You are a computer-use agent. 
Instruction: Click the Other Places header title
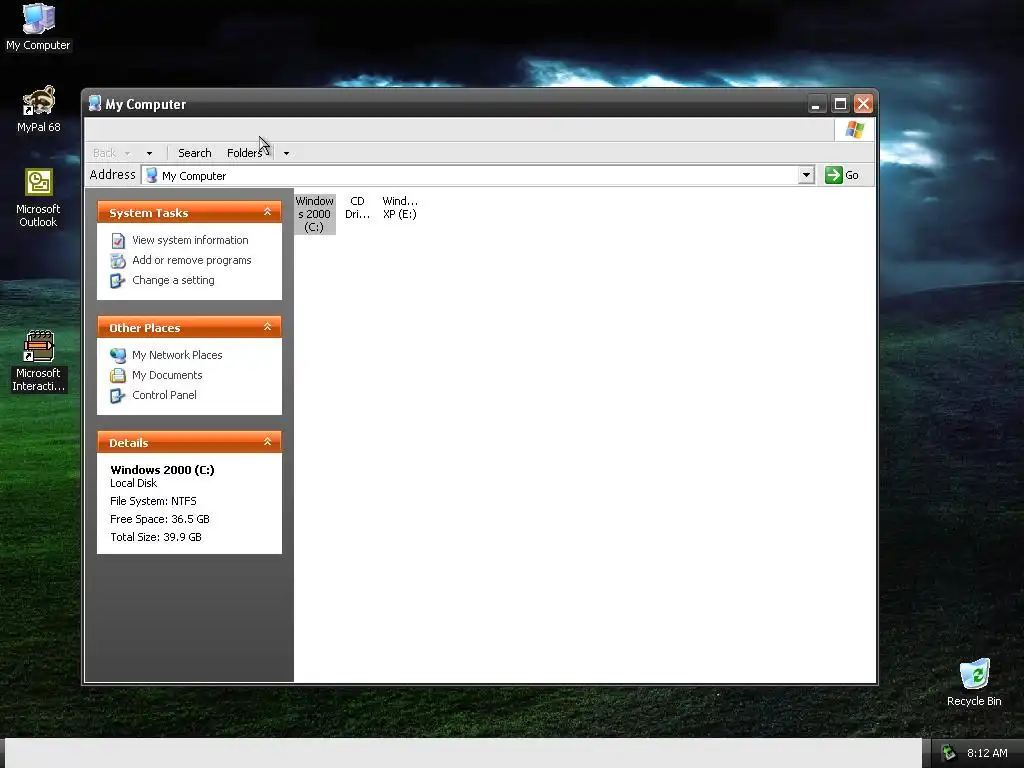(144, 328)
